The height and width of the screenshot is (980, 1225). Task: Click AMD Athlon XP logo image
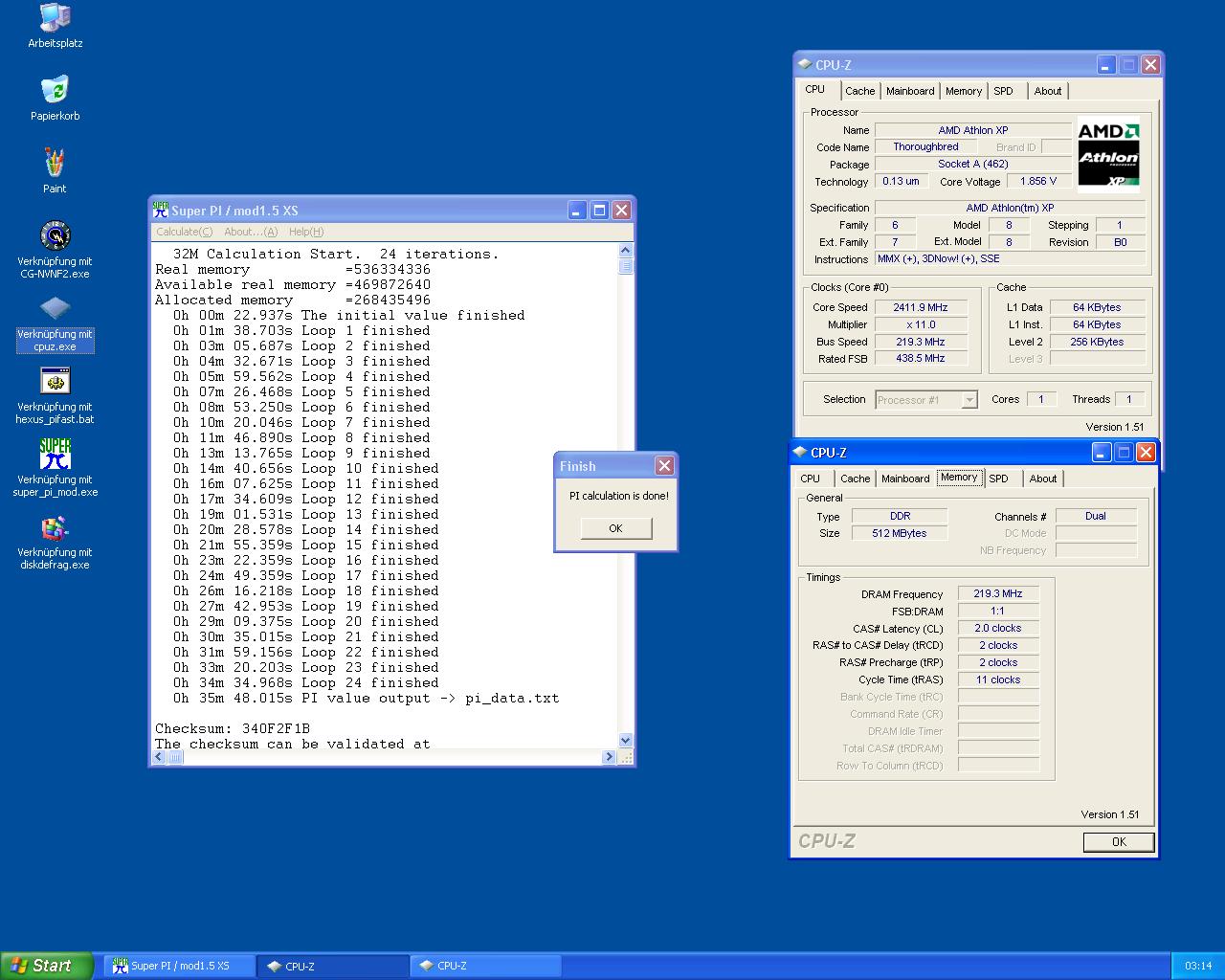point(1108,154)
